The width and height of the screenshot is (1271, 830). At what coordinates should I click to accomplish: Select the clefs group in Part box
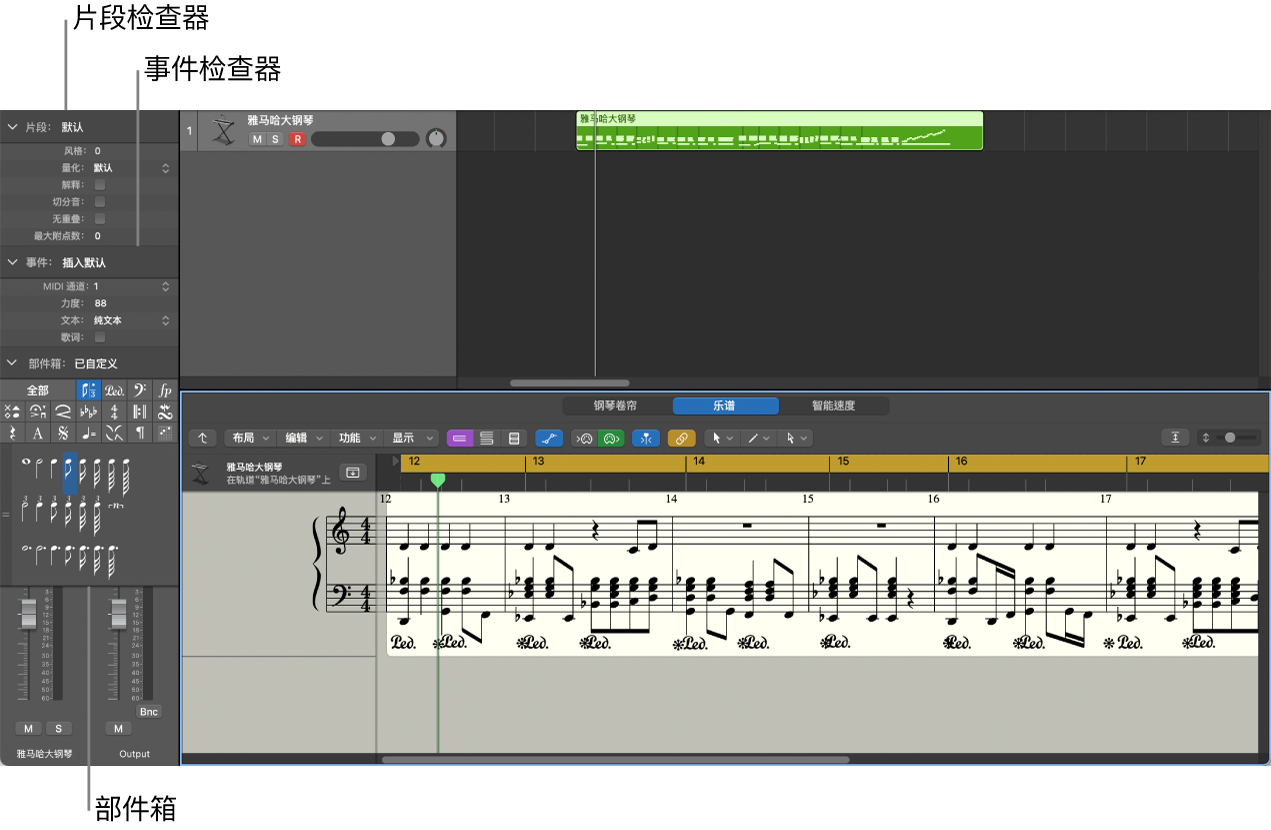[x=140, y=390]
